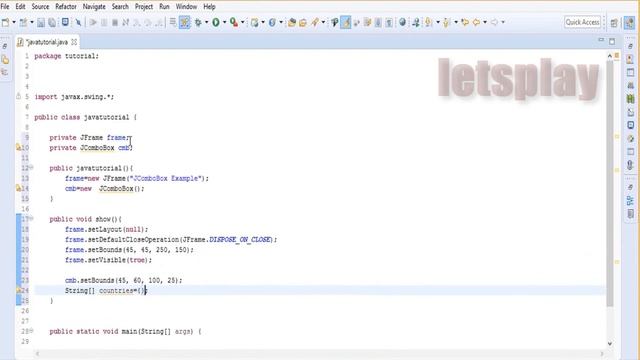Click the Restore icon in left sidebar
This screenshot has width=640, height=360.
click(x=5, y=47)
